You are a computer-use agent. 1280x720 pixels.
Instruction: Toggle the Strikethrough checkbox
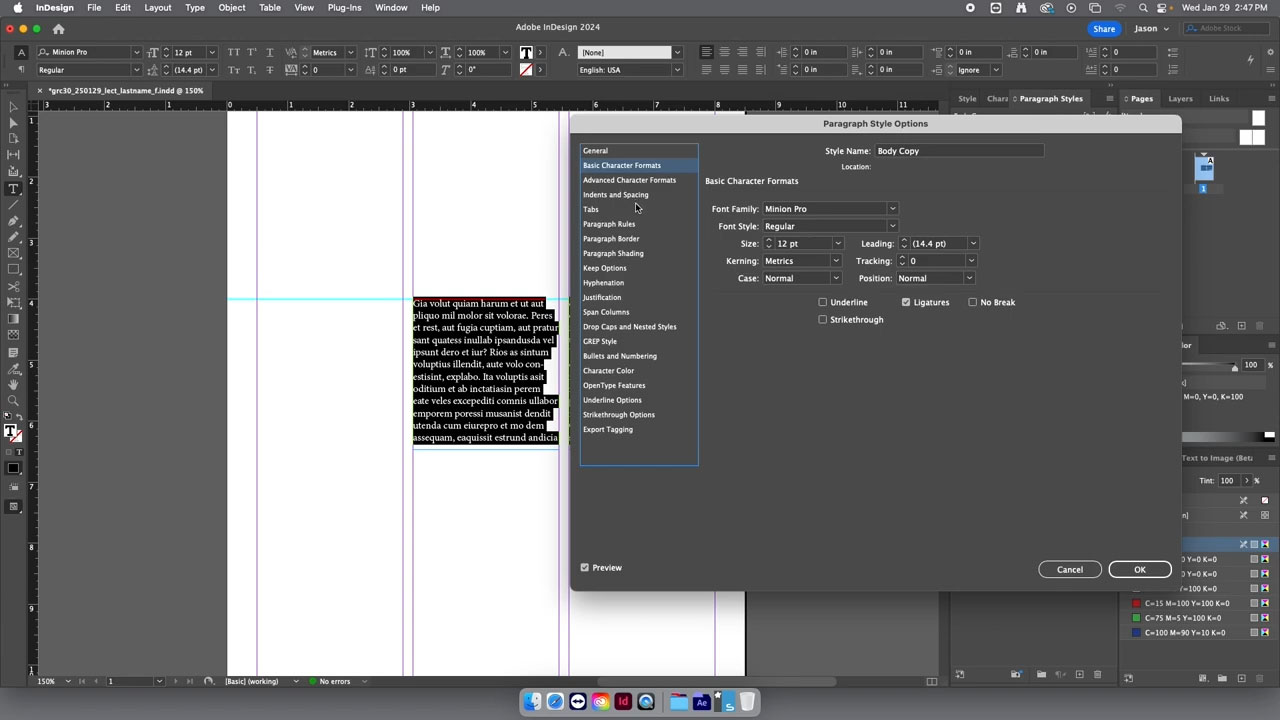pos(823,320)
